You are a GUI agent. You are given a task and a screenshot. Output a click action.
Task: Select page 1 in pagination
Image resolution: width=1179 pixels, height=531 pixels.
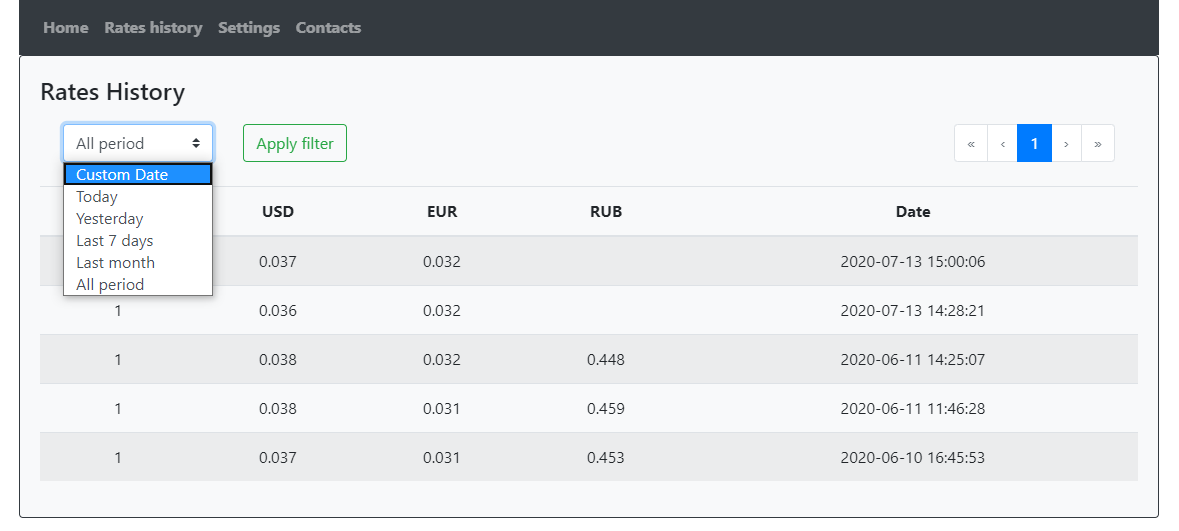coord(1034,143)
